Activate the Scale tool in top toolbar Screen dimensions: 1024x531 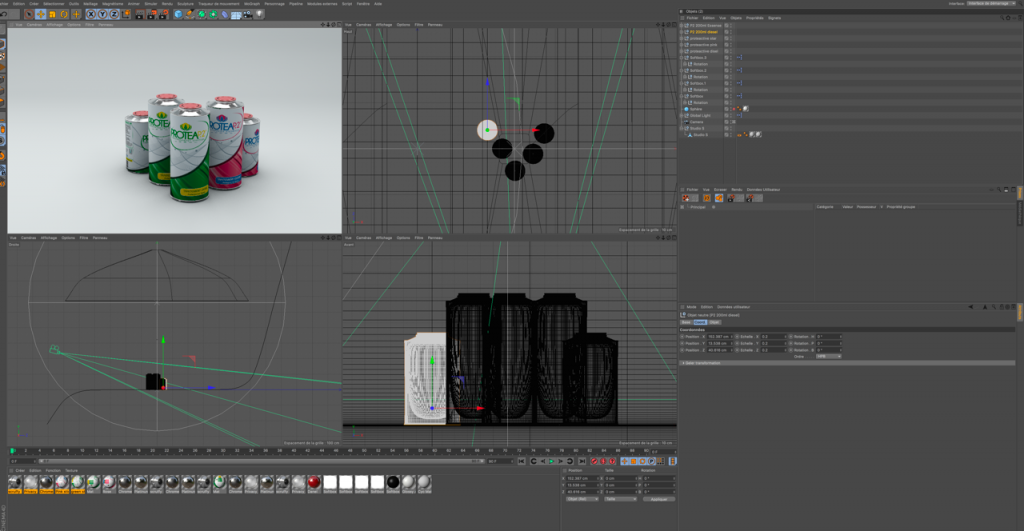(x=52, y=14)
